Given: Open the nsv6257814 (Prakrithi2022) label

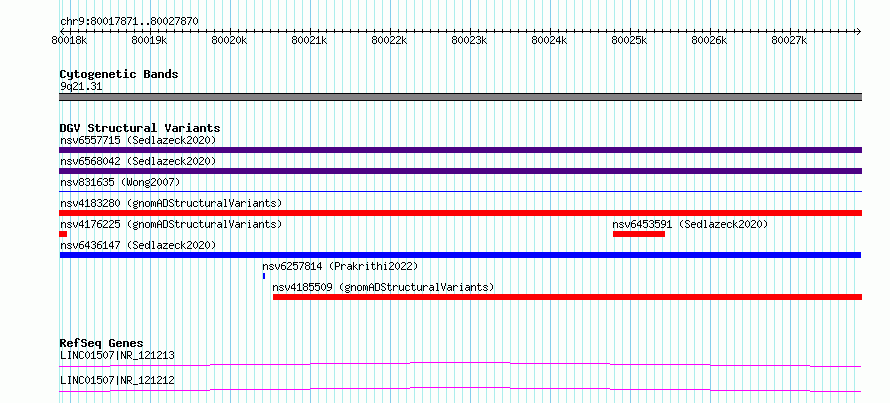Looking at the screenshot, I should tap(340, 266).
